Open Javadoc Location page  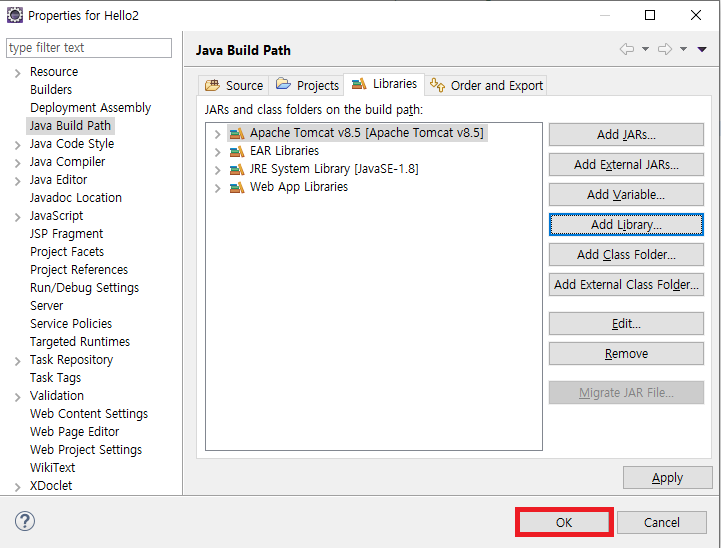tap(76, 198)
